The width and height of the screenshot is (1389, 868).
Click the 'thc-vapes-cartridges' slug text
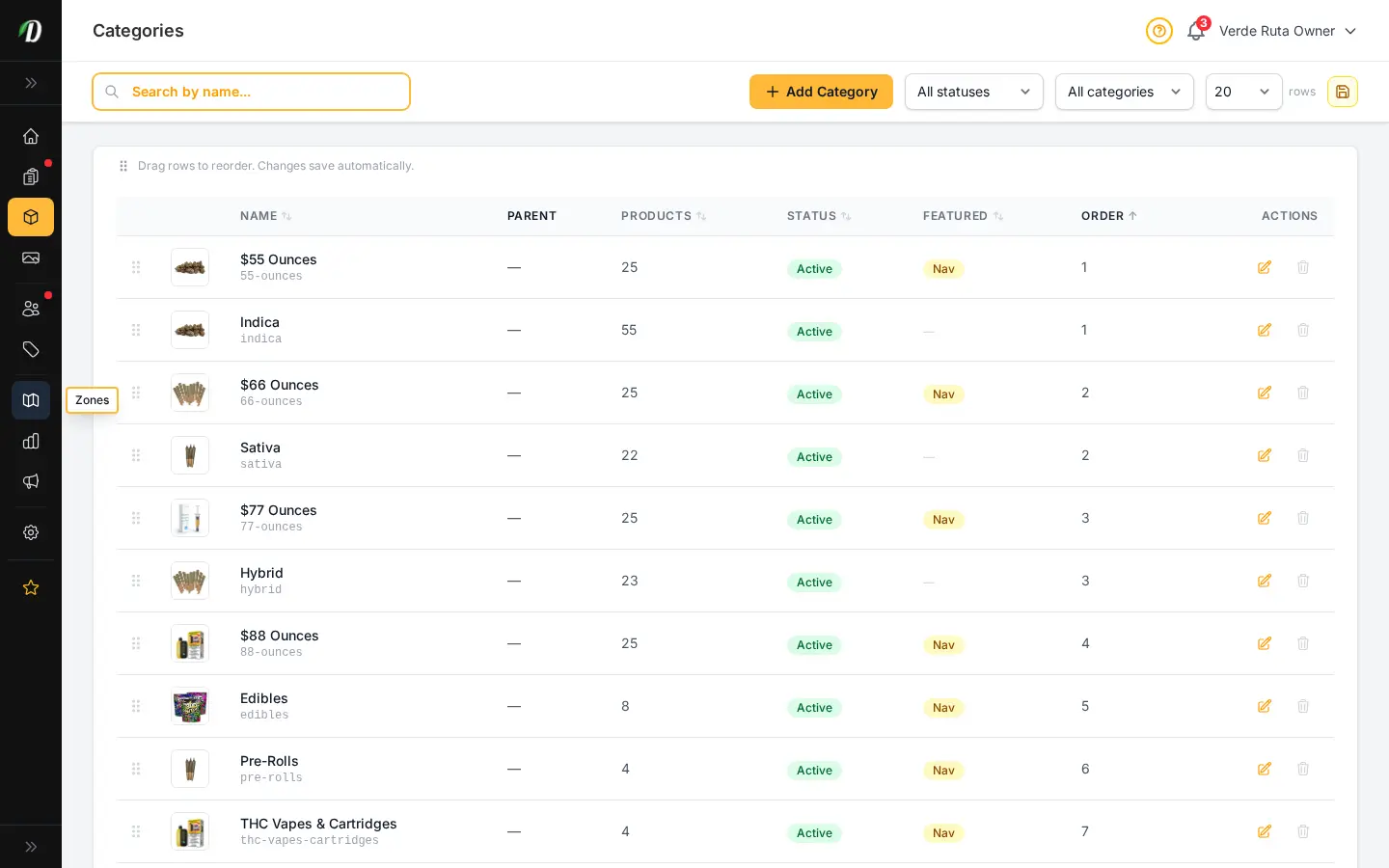310,841
